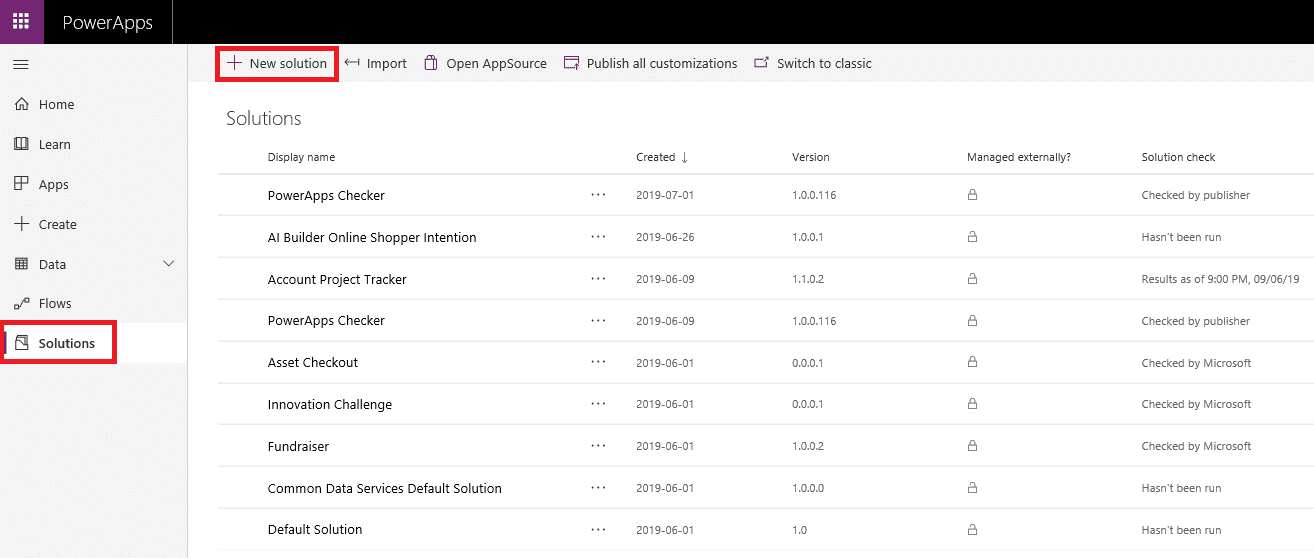
Task: Open the app launcher waffle icon
Action: pyautogui.click(x=21, y=21)
